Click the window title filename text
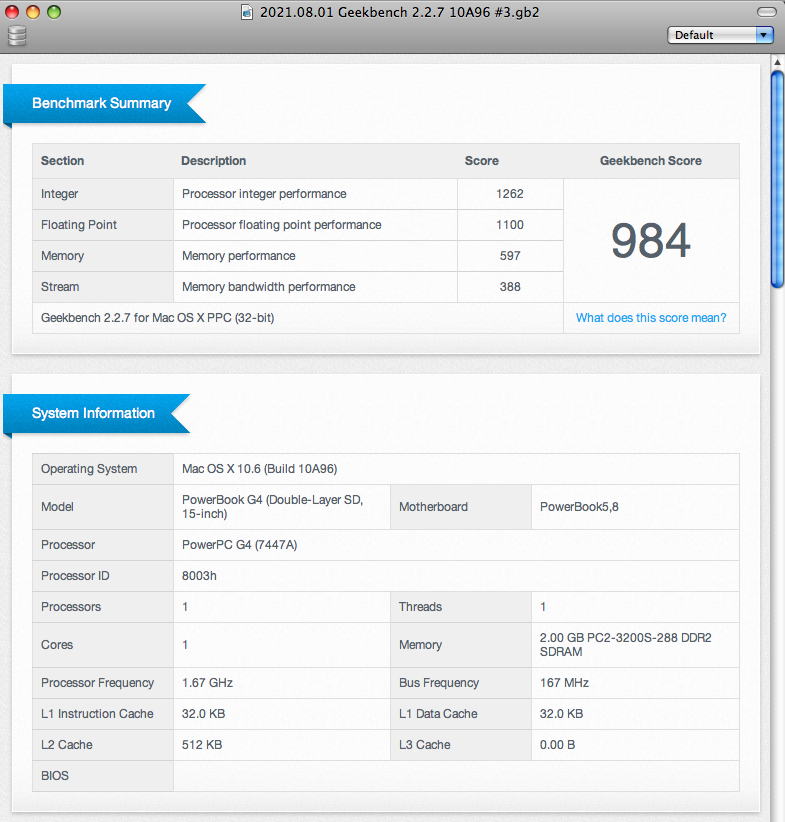785x822 pixels. [x=400, y=12]
